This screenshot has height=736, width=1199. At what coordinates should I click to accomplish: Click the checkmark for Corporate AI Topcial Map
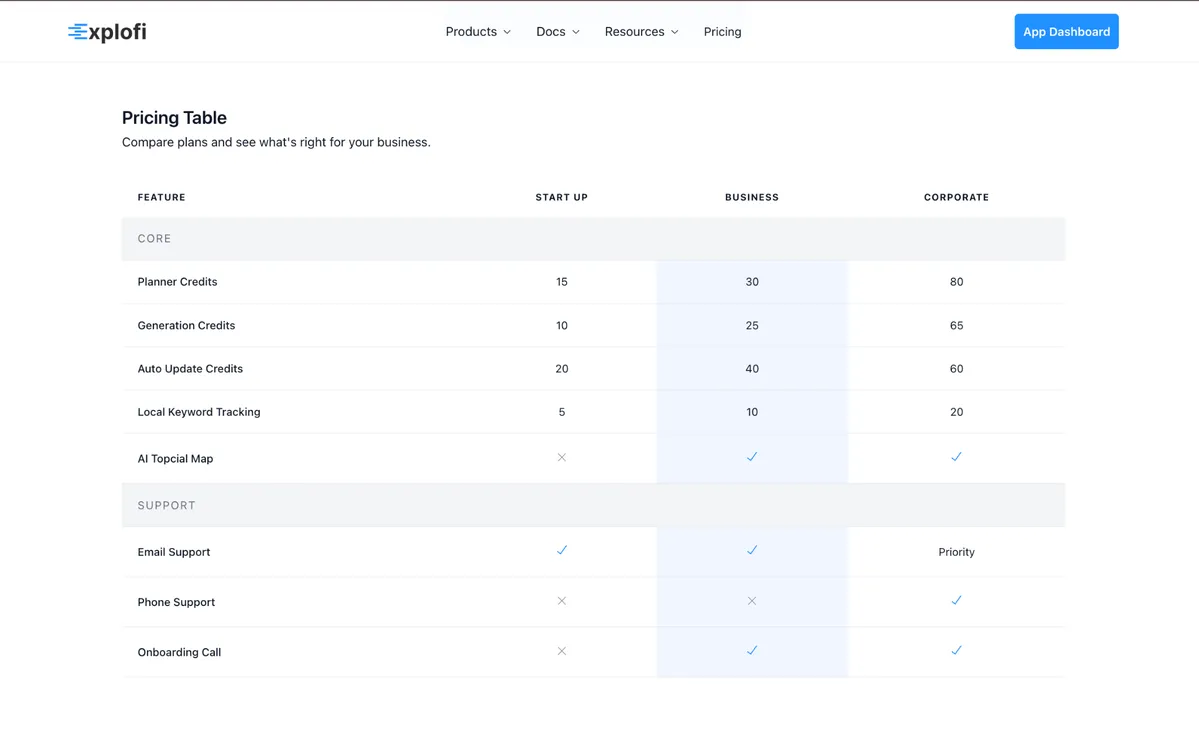pyautogui.click(x=956, y=457)
